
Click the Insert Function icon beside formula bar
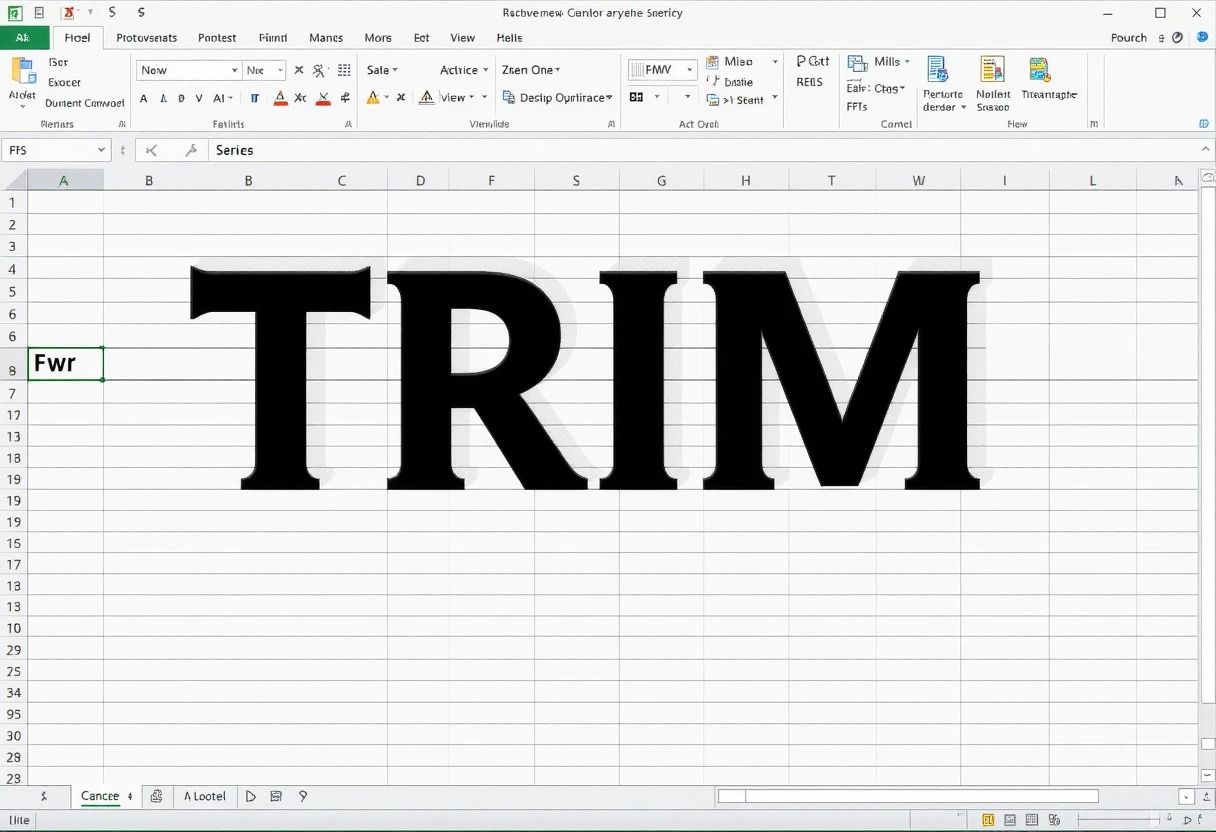coord(192,150)
